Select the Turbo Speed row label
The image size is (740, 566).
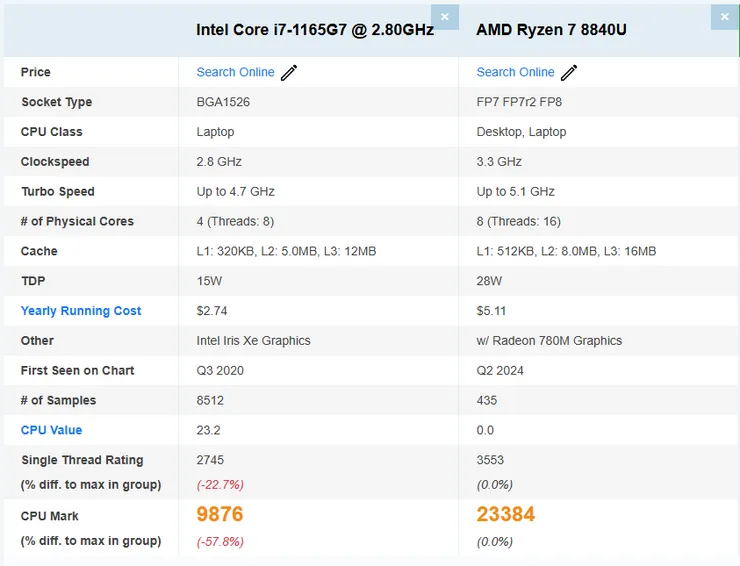[58, 192]
